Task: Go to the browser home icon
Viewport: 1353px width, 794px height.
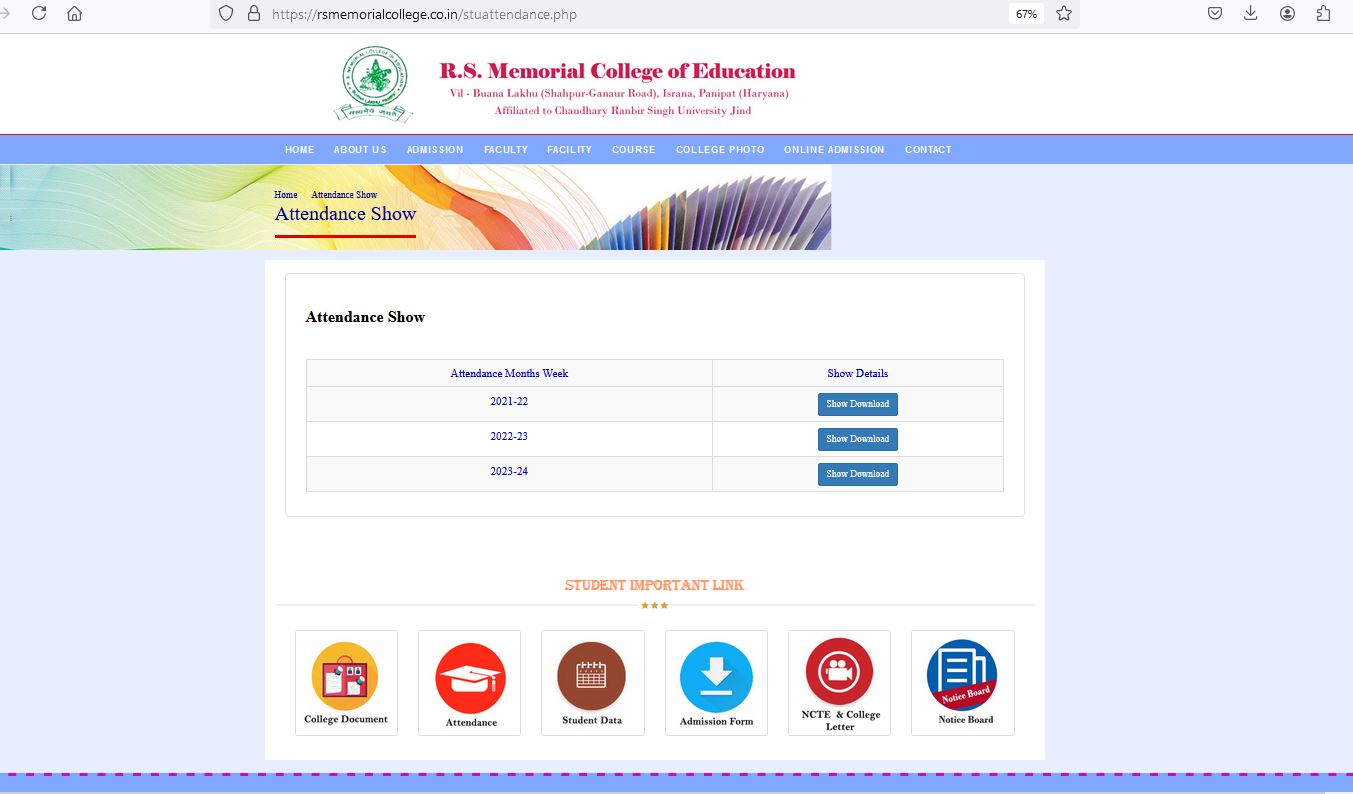Action: pyautogui.click(x=74, y=14)
